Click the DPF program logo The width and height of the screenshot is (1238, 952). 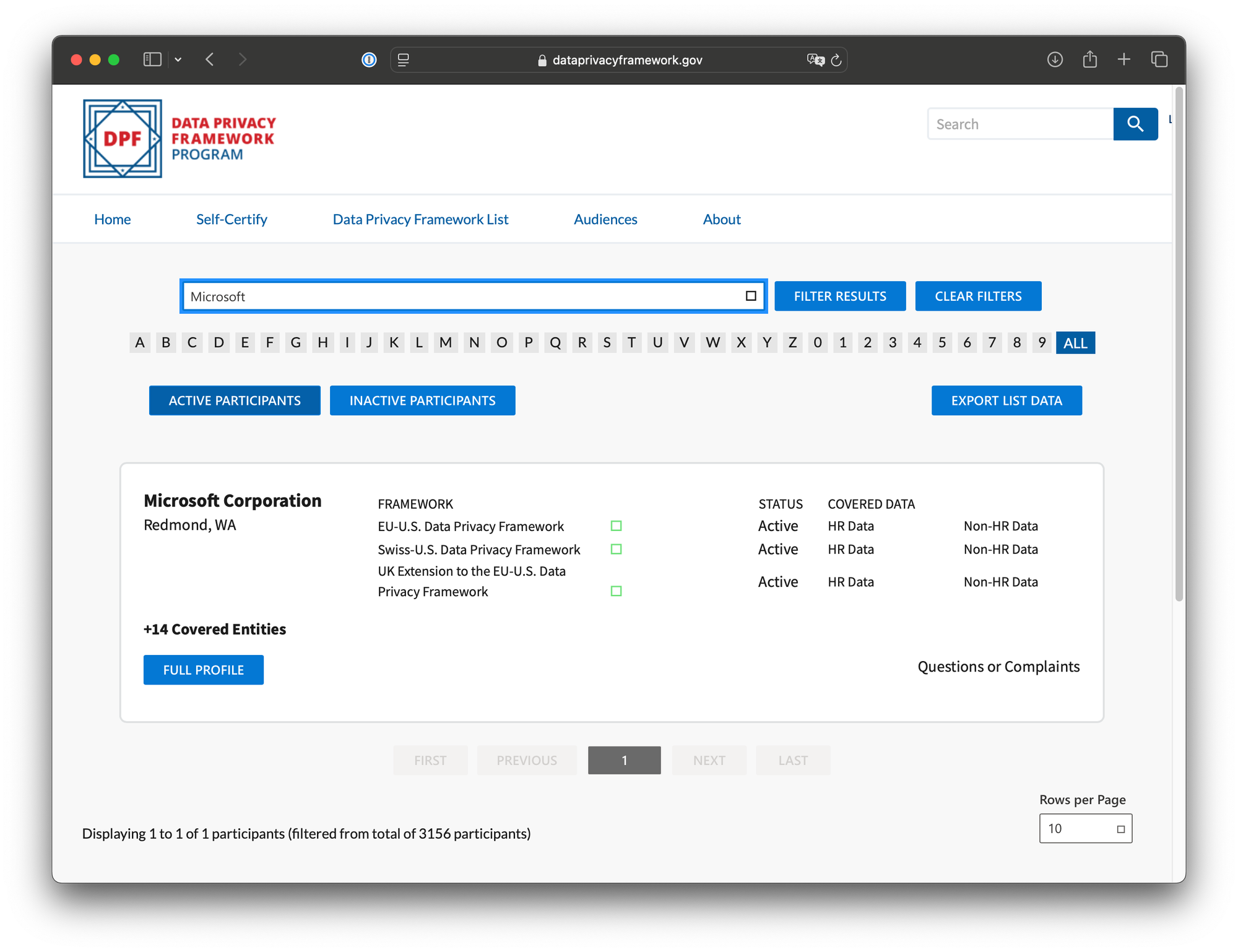[180, 139]
